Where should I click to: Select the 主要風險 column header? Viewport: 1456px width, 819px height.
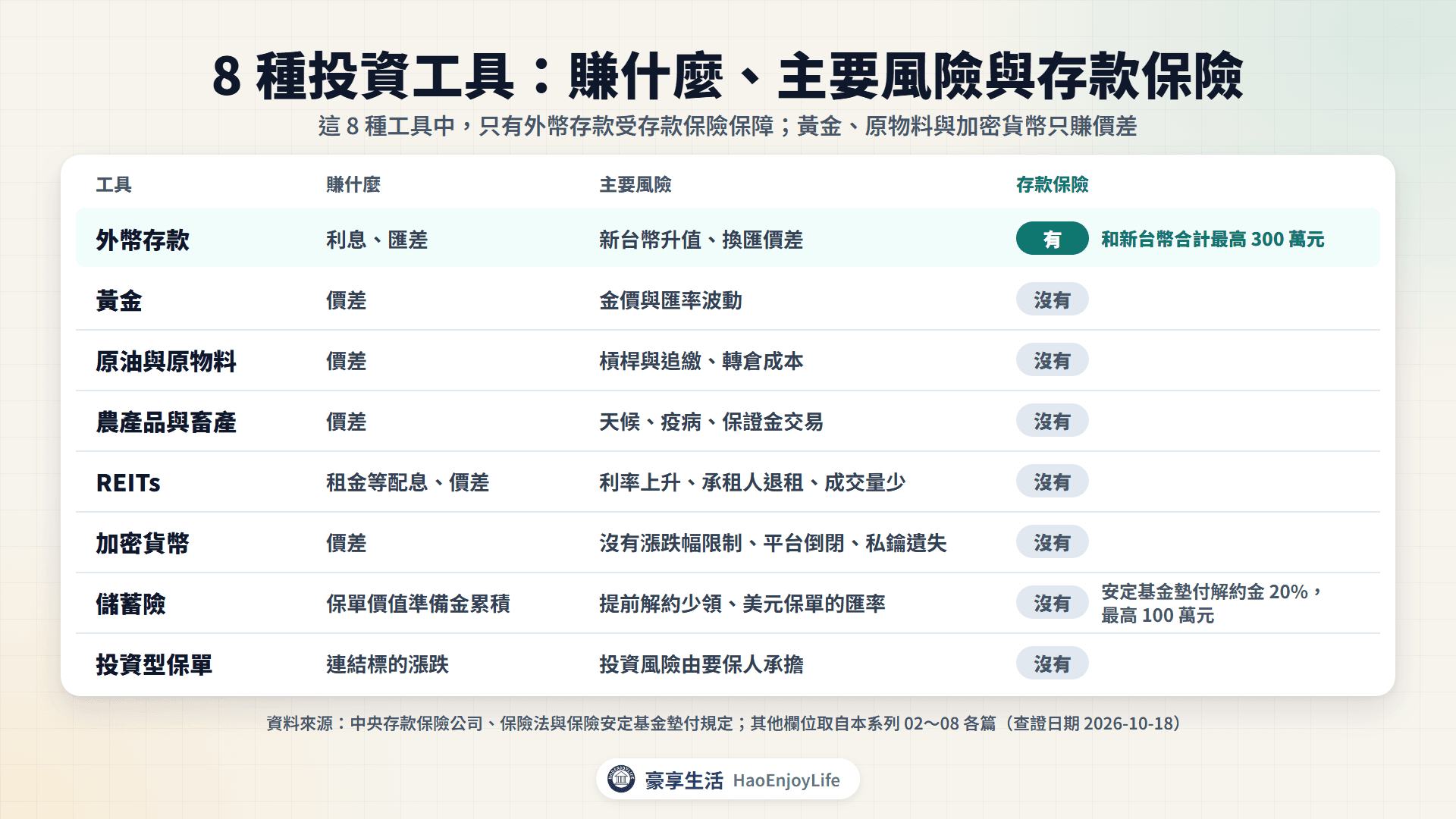point(635,184)
